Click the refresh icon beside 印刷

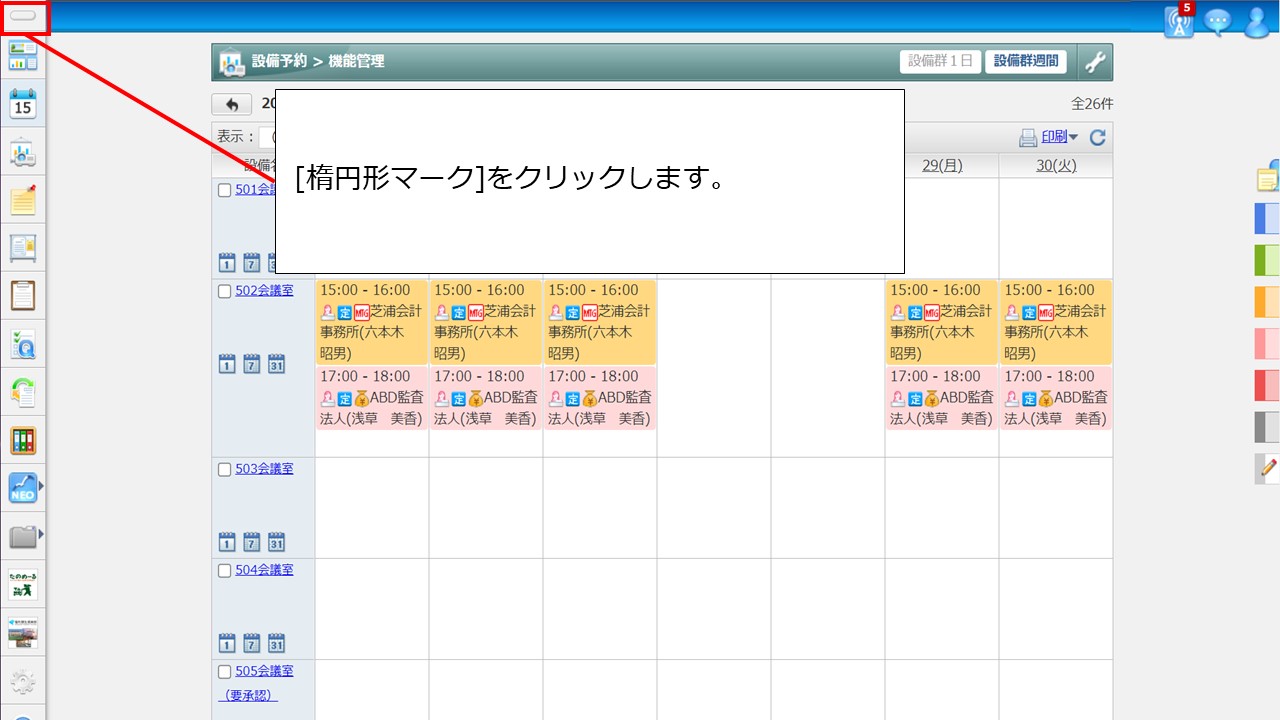tap(1097, 138)
